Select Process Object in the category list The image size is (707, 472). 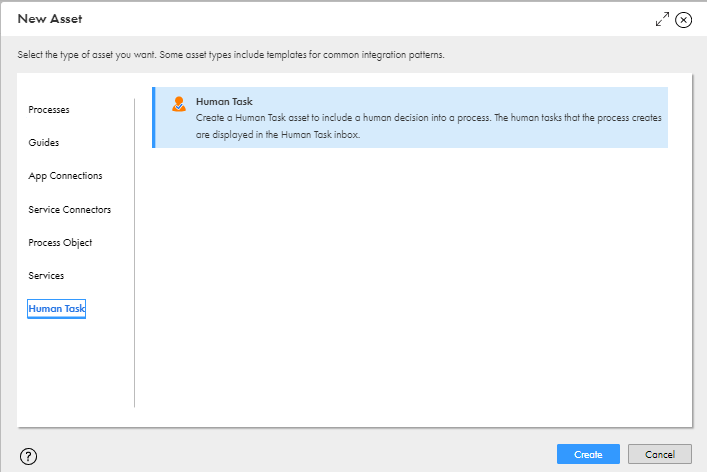click(60, 243)
